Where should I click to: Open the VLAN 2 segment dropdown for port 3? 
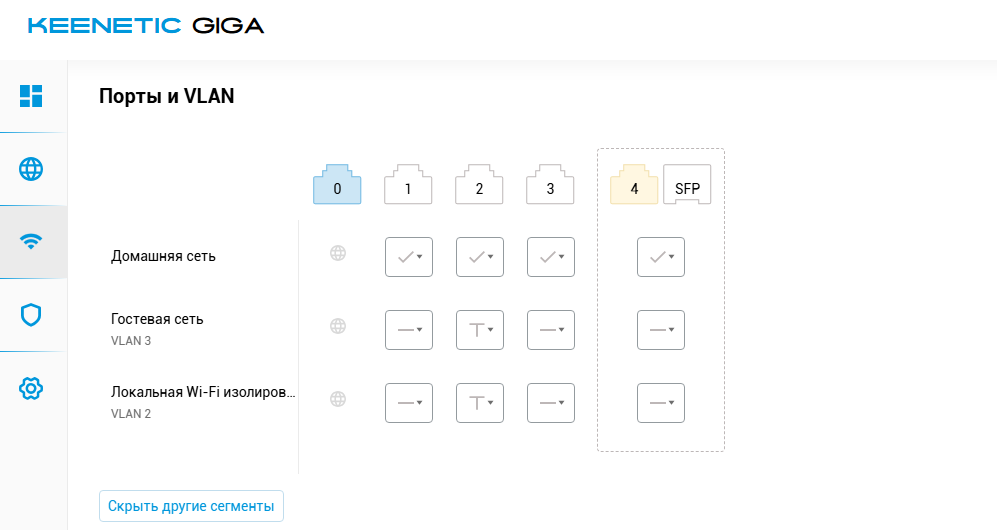pyautogui.click(x=550, y=402)
